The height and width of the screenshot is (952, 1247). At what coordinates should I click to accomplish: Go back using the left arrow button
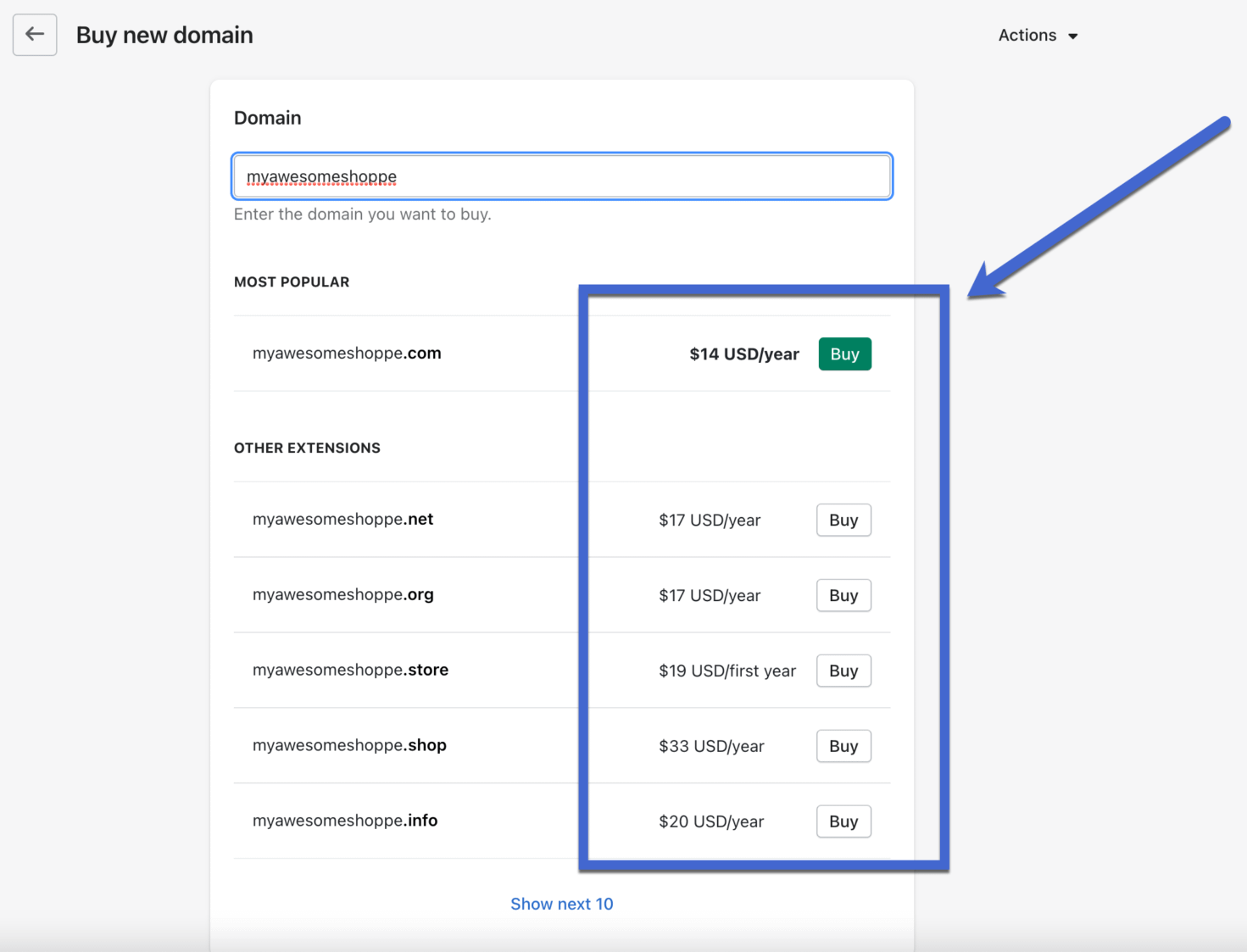(35, 35)
